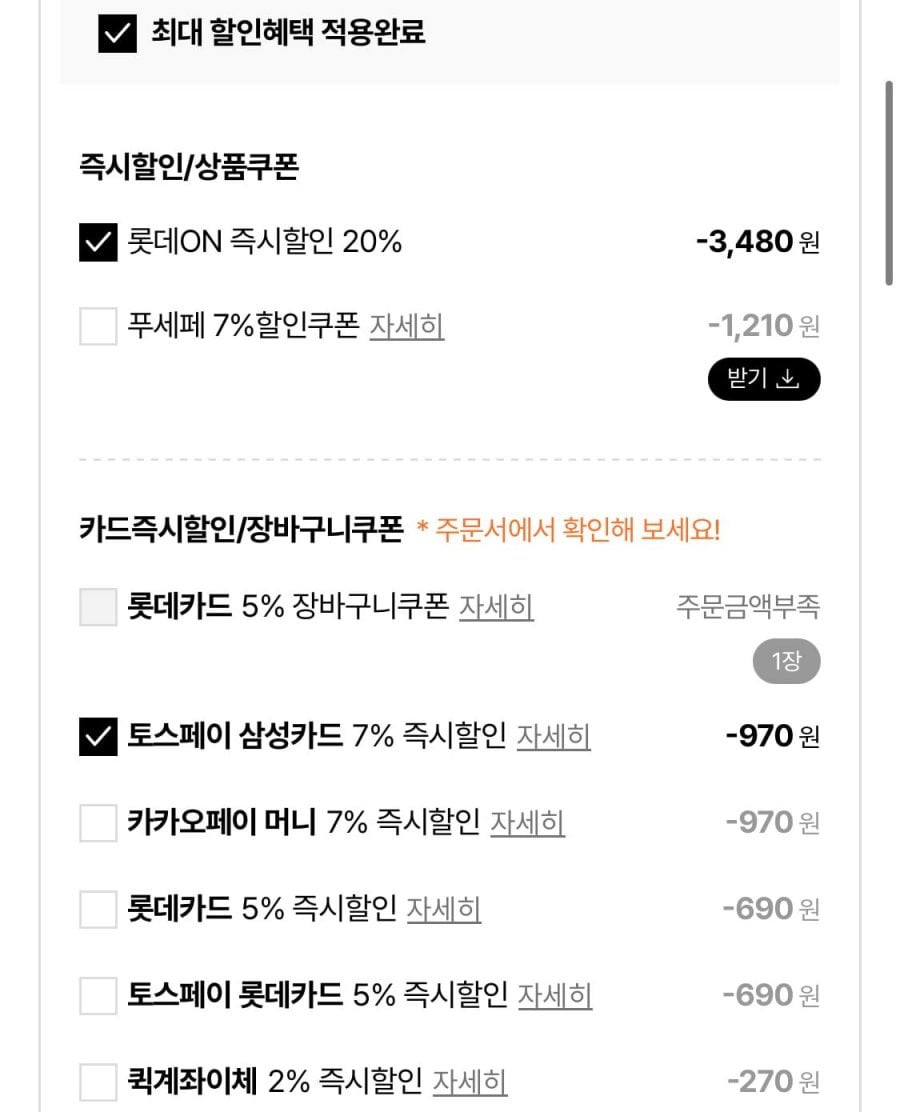Viewport: 900px width, 1112px height.
Task: Open 자세히 for 롯데카드 5% 장바구니쿠폰
Action: pos(496,607)
